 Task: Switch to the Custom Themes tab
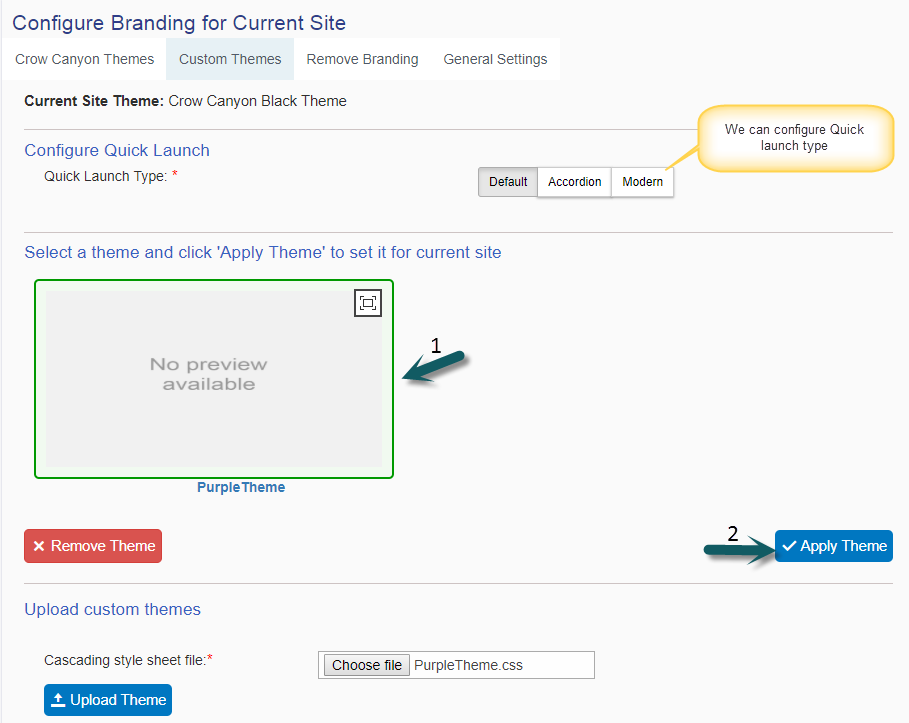[x=230, y=59]
